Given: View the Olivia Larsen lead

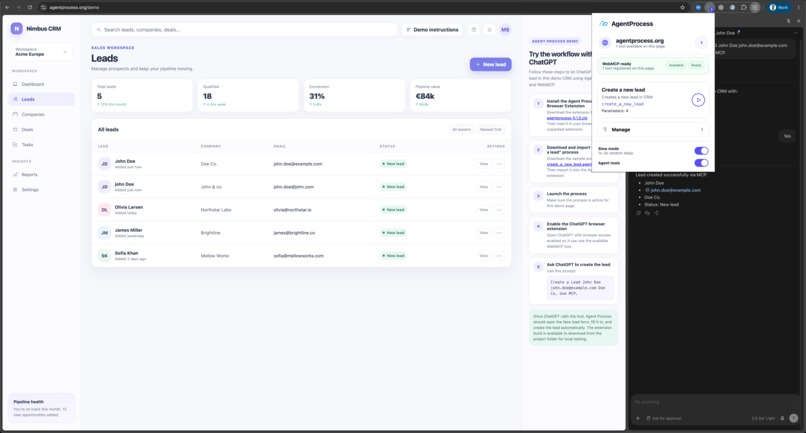Looking at the screenshot, I should pyautogui.click(x=484, y=210).
